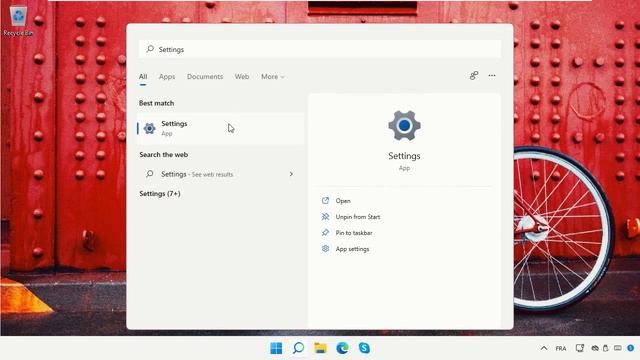Choose Unpin from Start
Screen dimensions: 640x360
(x=358, y=217)
